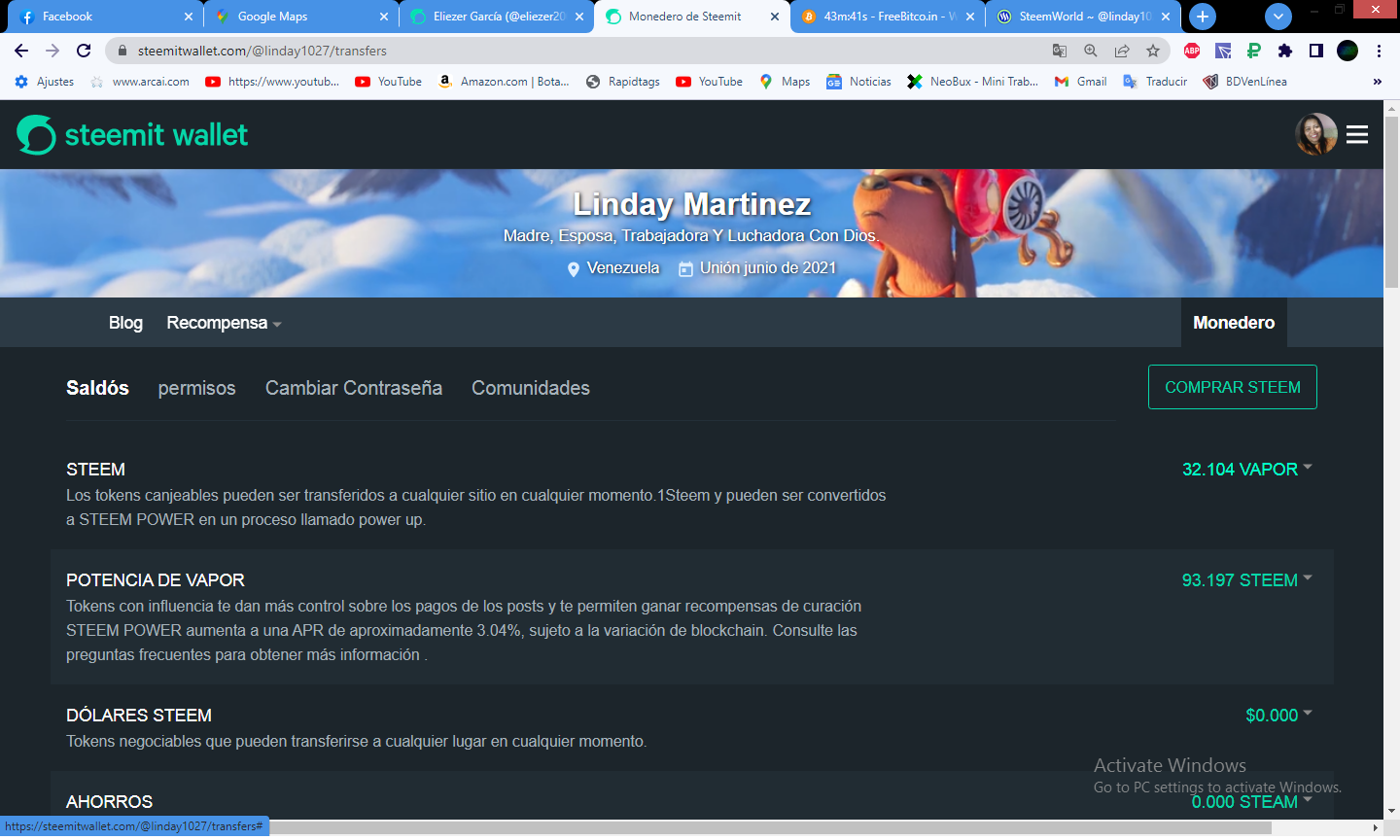
Task: Open the Gmail bookmark
Action: [x=1081, y=82]
